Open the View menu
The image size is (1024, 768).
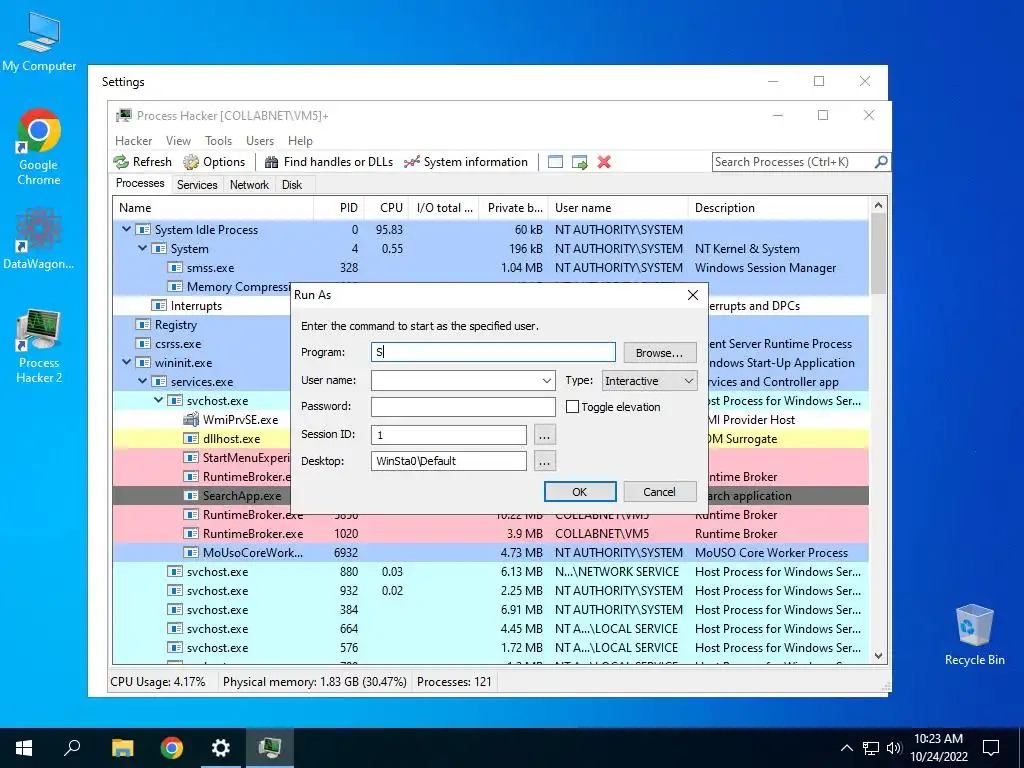pos(178,141)
